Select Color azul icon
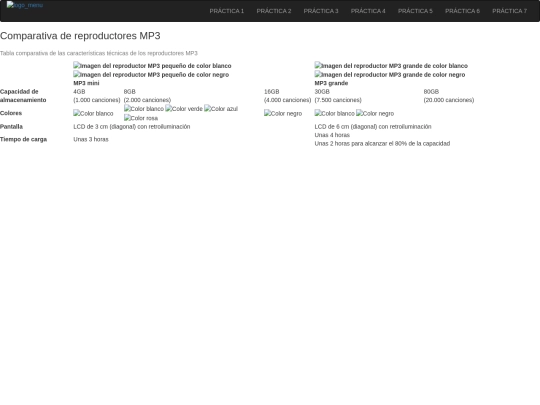The width and height of the screenshot is (540, 405). coord(221,108)
